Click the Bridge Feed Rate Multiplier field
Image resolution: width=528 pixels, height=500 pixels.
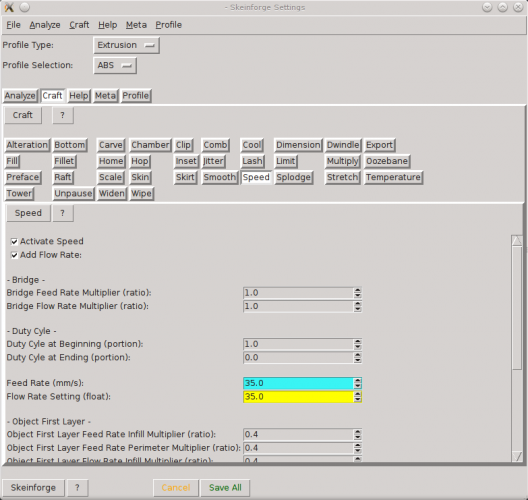pyautogui.click(x=302, y=293)
